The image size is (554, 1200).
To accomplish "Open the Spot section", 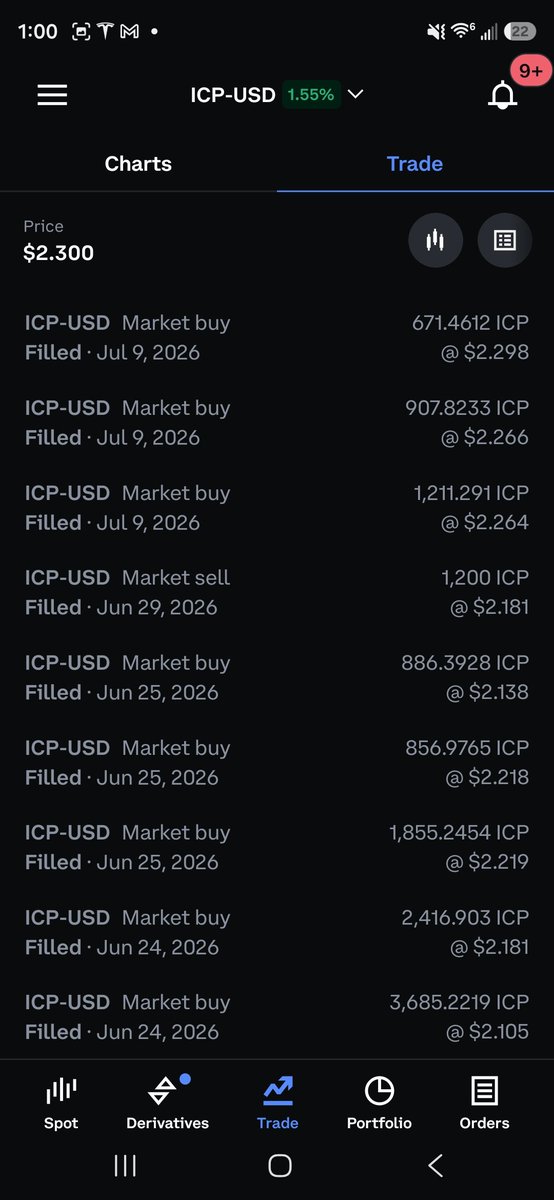I will pos(61,1104).
